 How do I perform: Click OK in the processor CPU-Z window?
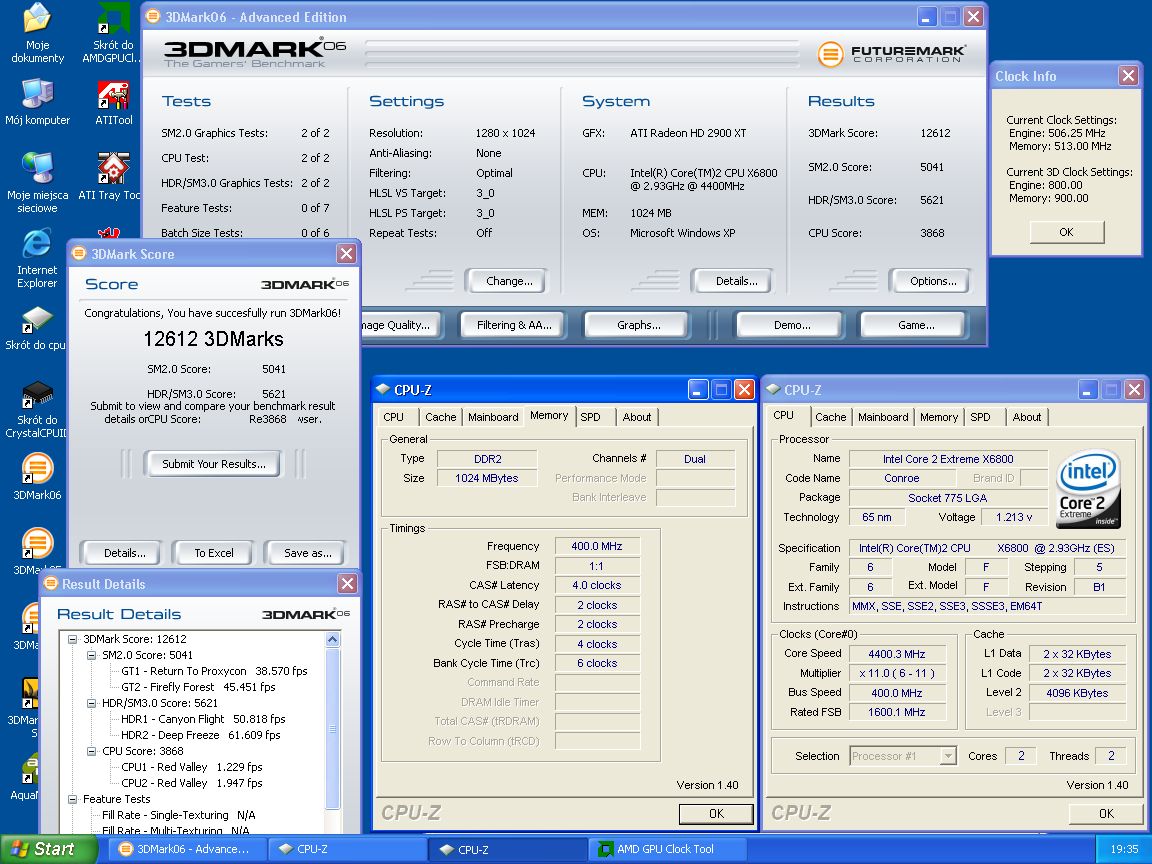(1106, 813)
